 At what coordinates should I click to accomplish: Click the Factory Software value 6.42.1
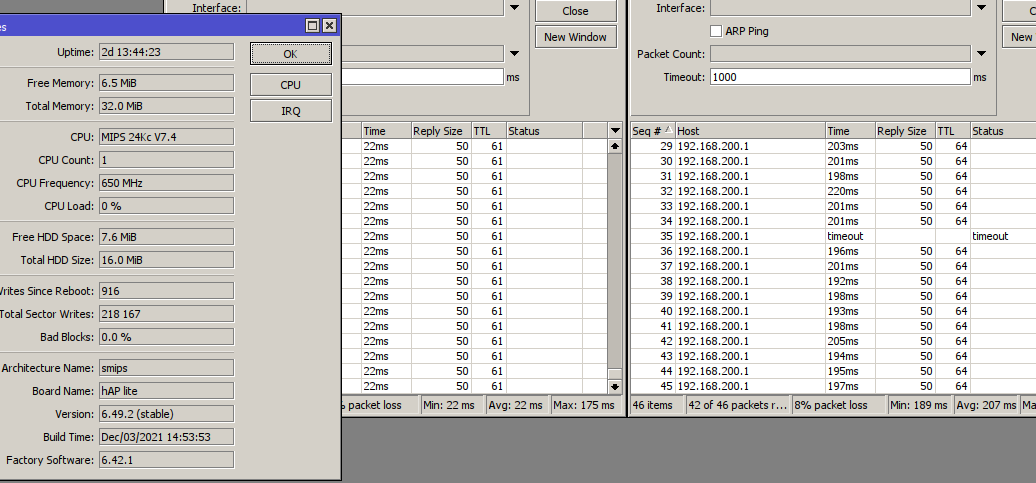166,460
